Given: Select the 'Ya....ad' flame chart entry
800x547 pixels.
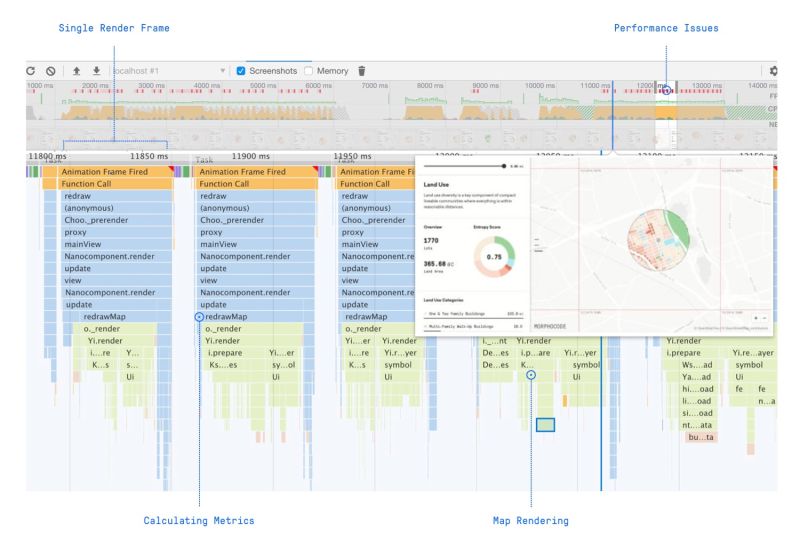Looking at the screenshot, I should coord(697,377).
